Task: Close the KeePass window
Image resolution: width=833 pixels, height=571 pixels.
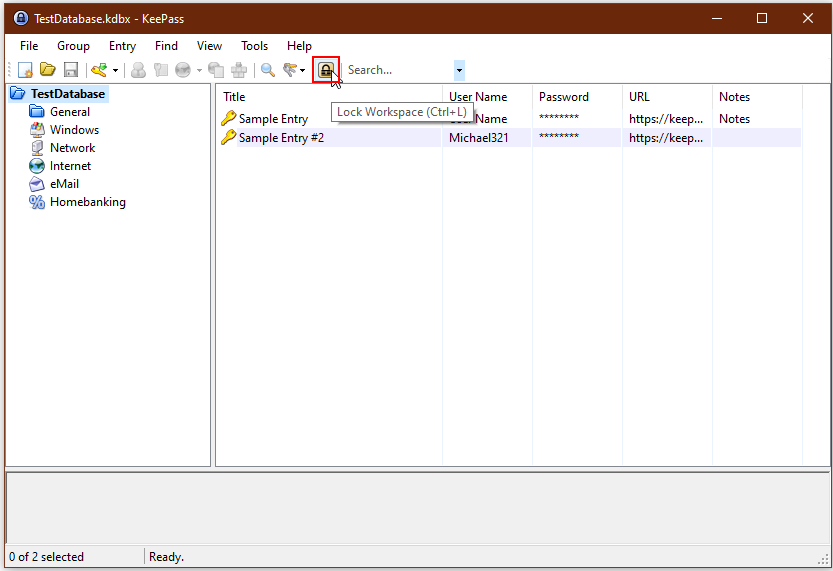Action: [808, 18]
